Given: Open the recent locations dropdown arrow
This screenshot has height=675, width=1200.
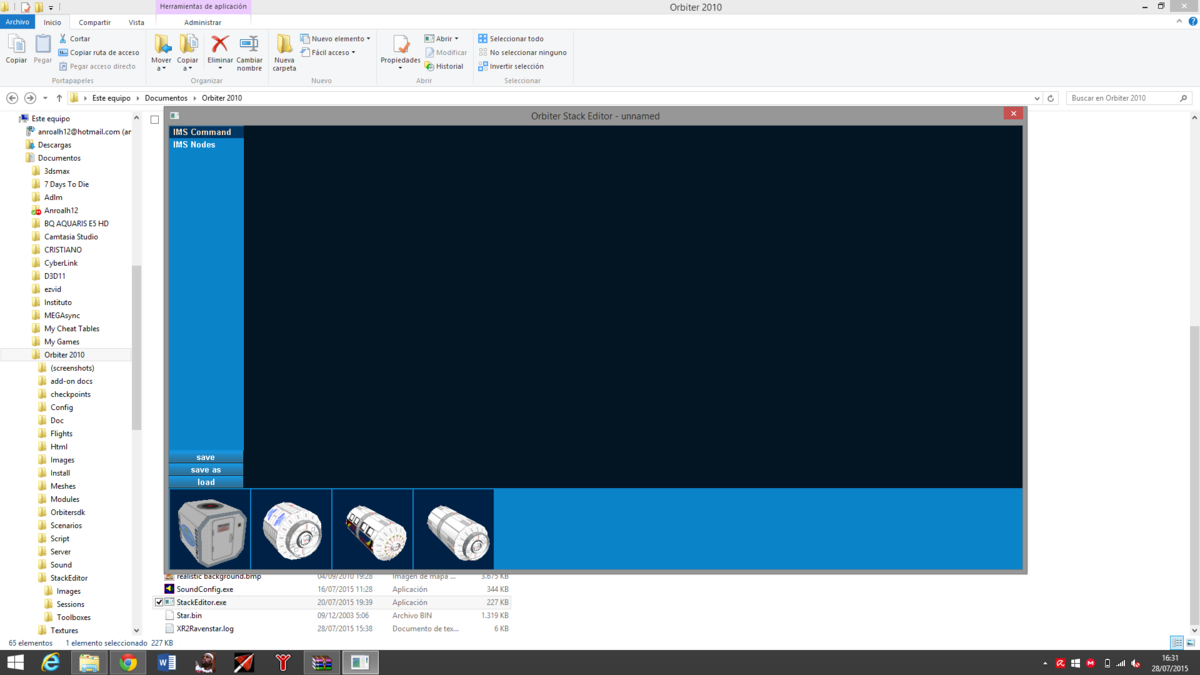Looking at the screenshot, I should (45, 98).
